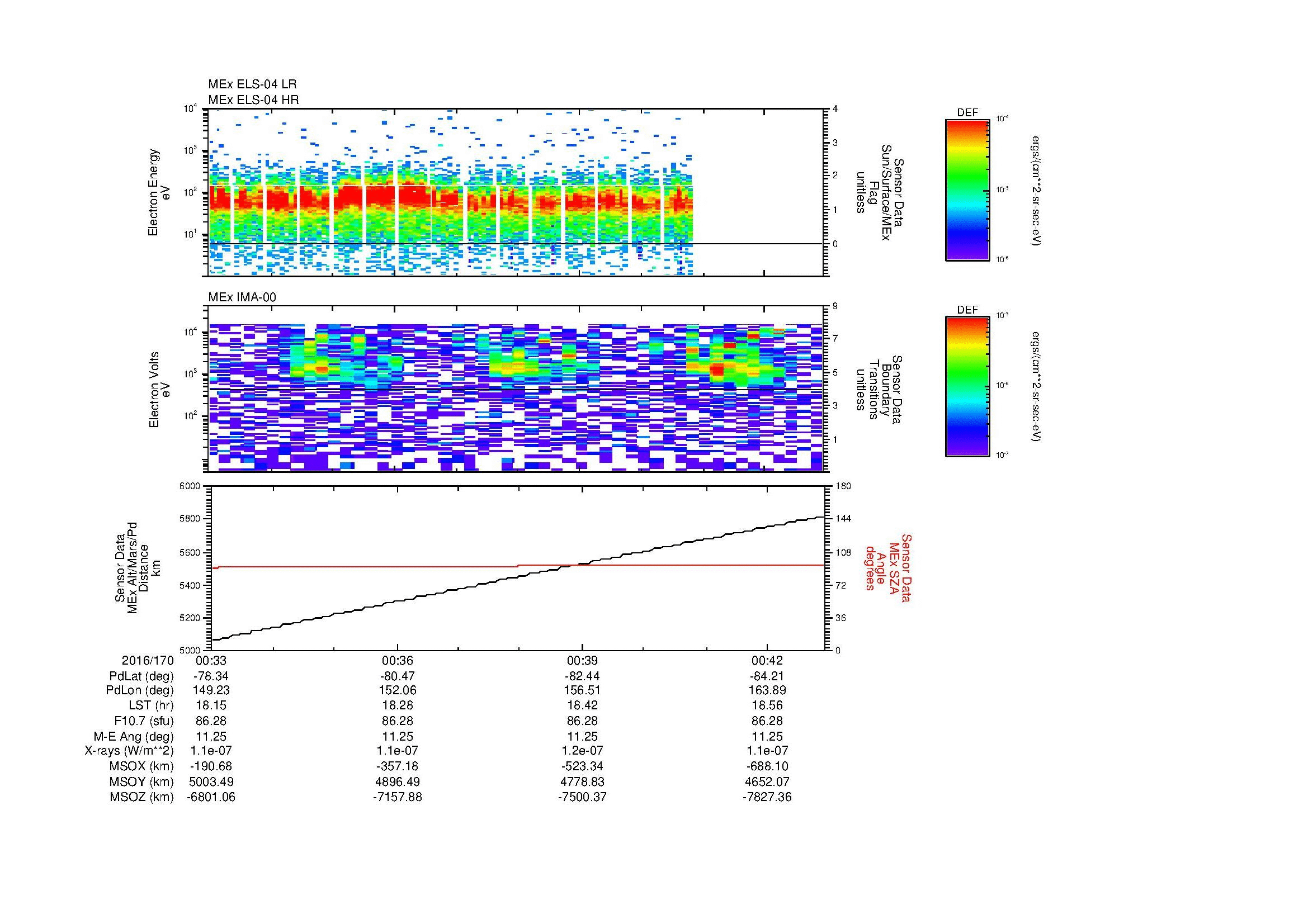Click the 00:33 time tick label
1308x924 pixels.
211,660
